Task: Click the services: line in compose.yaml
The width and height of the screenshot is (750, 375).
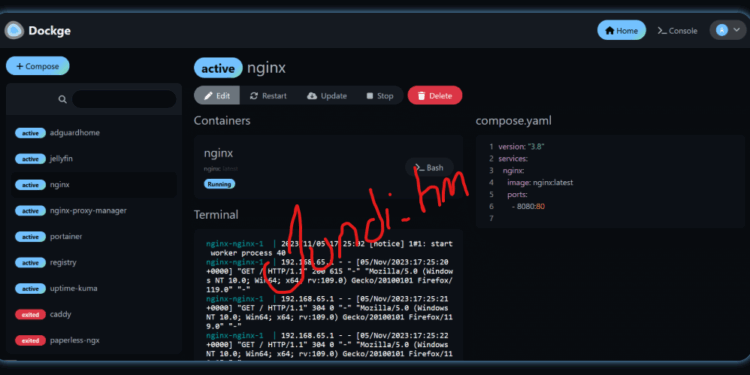Action: pos(513,158)
